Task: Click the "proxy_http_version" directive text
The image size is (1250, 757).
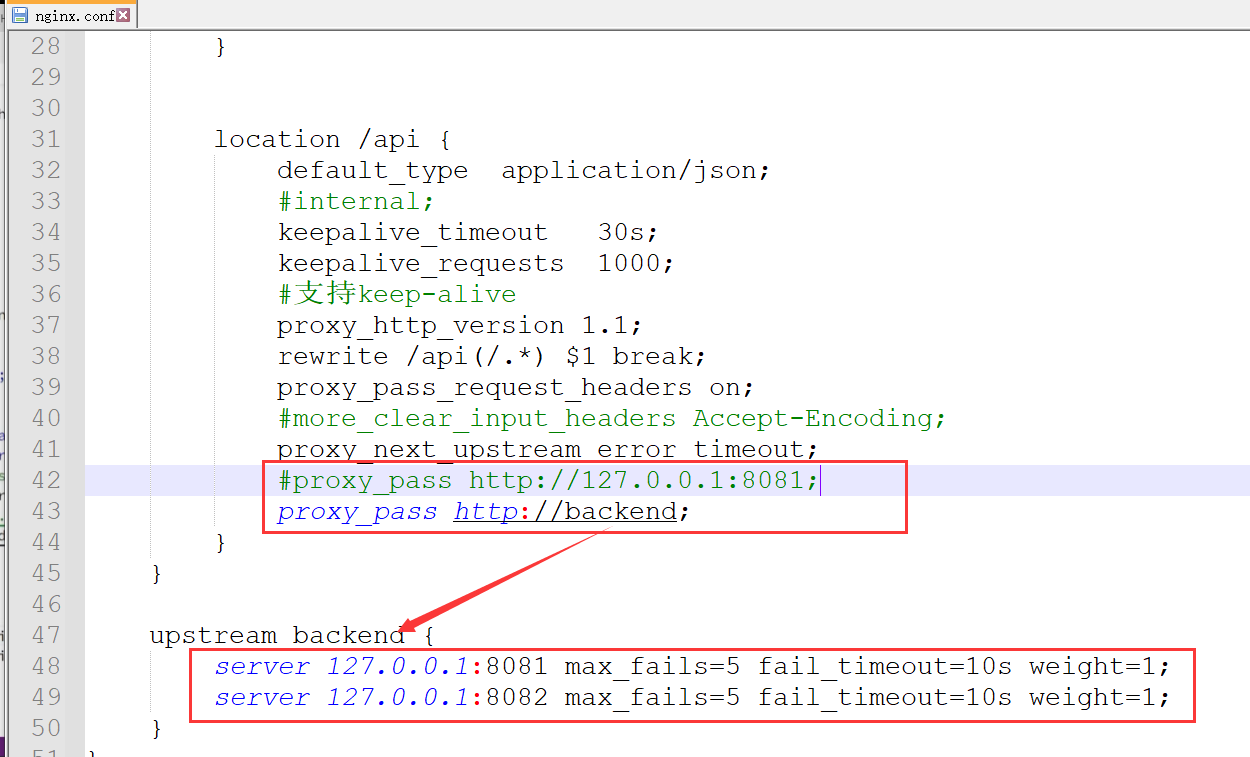Action: coord(420,325)
